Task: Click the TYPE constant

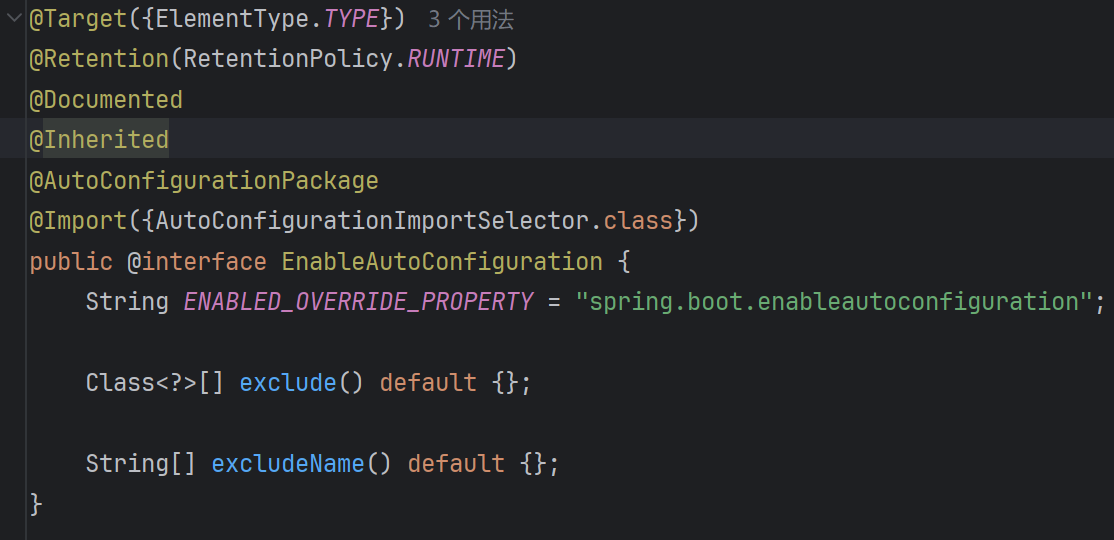Action: 352,19
